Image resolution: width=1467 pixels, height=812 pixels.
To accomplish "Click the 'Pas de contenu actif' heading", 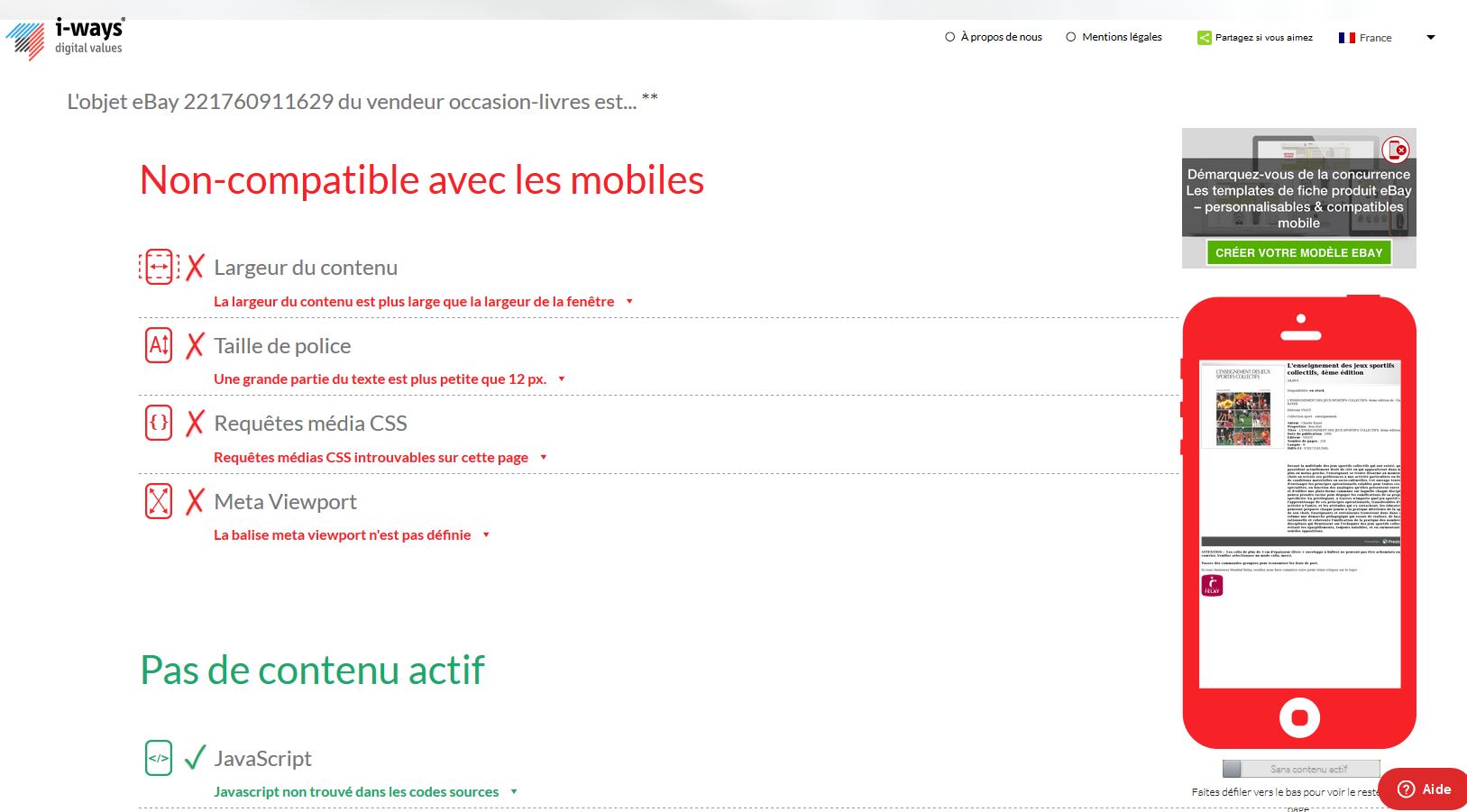I will pyautogui.click(x=312, y=671).
